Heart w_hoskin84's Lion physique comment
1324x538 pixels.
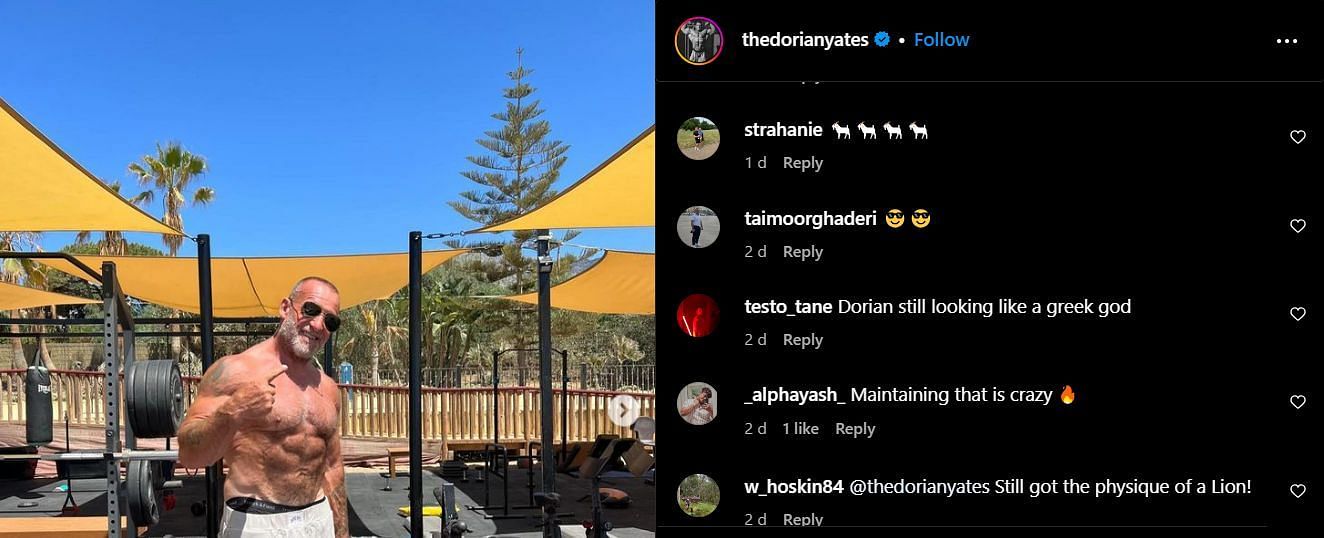pyautogui.click(x=1297, y=491)
